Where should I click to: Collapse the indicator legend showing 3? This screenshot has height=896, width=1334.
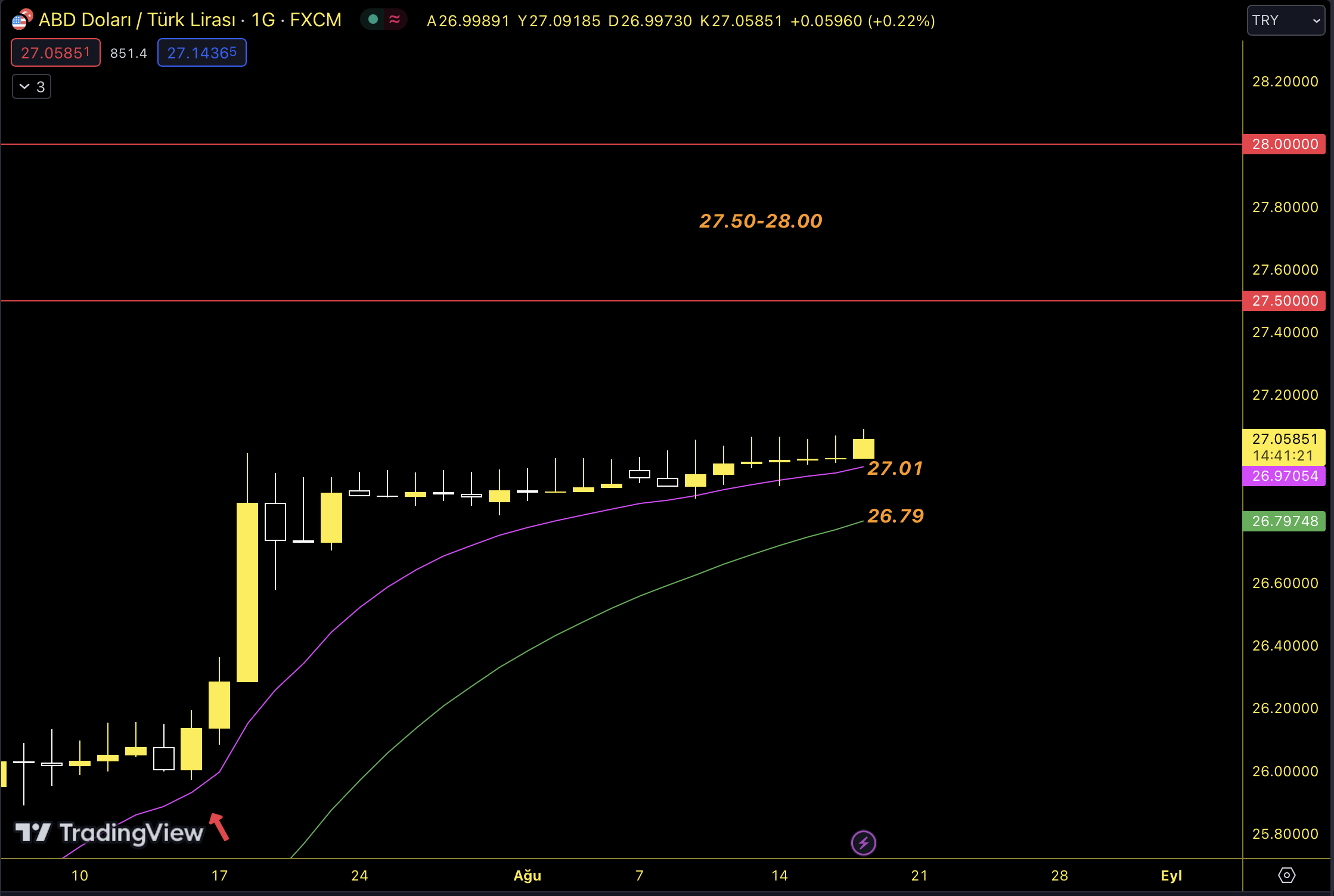pos(32,87)
